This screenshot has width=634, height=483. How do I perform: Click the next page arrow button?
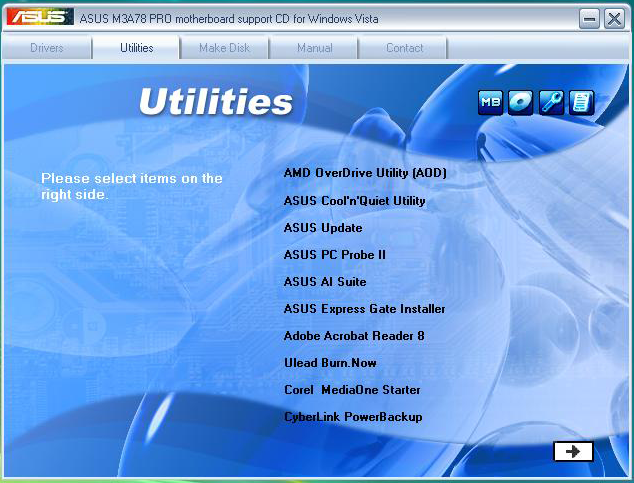(x=573, y=451)
